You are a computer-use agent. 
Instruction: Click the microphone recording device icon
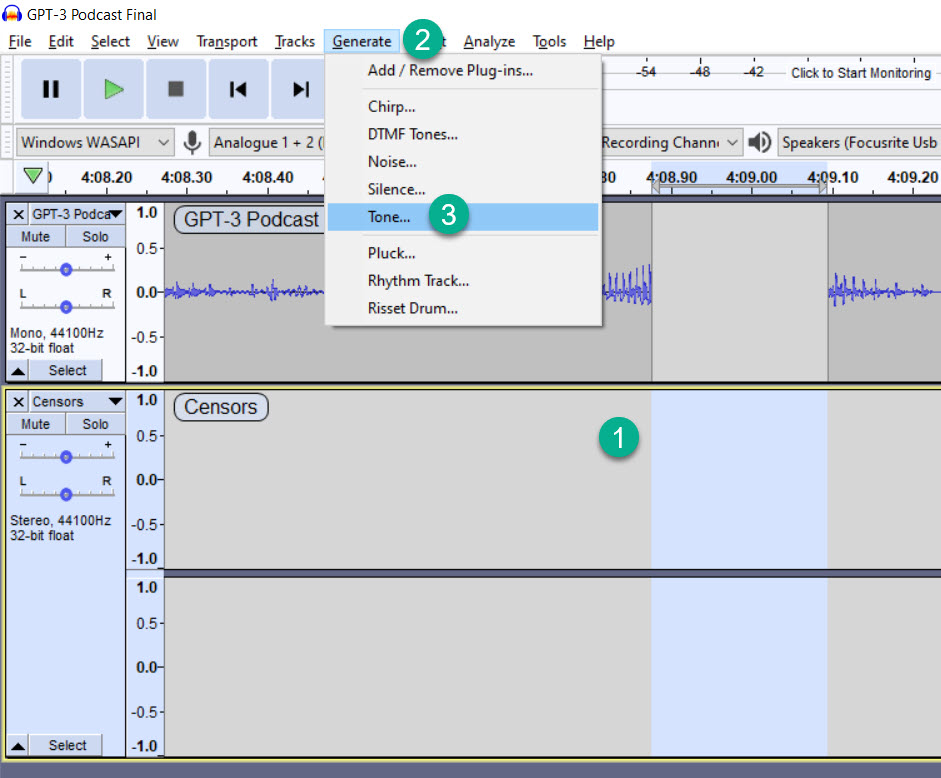(192, 142)
